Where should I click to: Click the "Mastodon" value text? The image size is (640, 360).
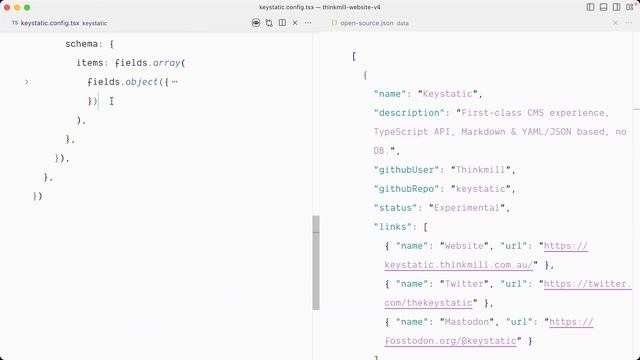(x=467, y=322)
